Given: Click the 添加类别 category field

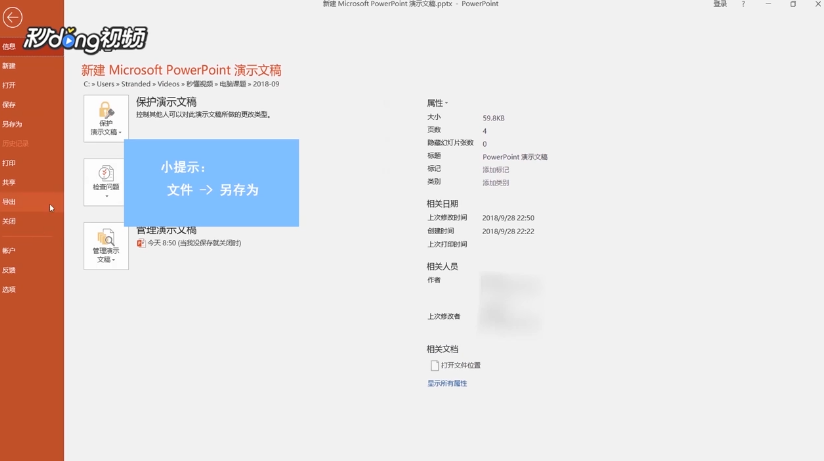Looking at the screenshot, I should [x=496, y=183].
